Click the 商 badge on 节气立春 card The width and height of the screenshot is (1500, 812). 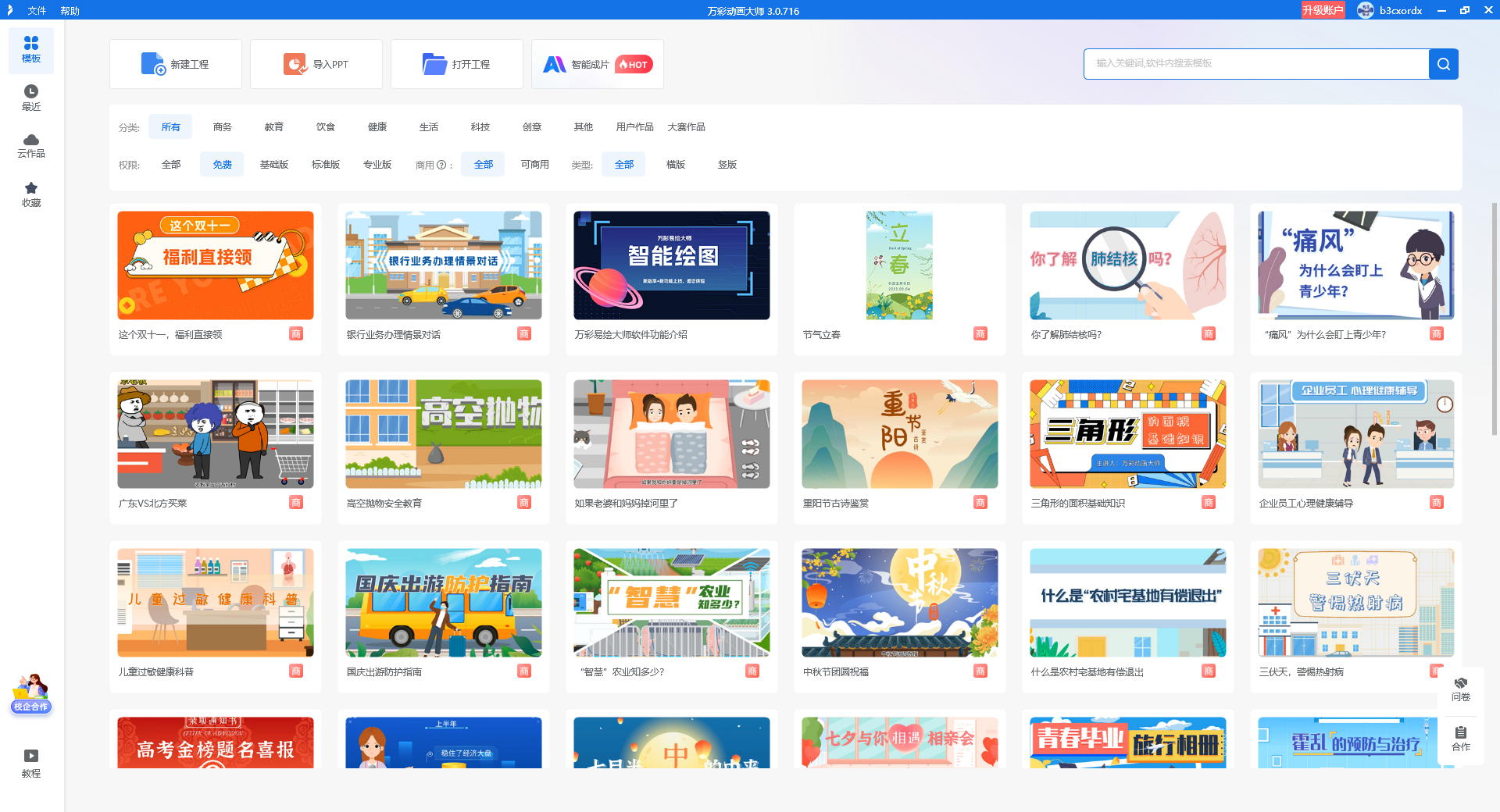click(980, 334)
